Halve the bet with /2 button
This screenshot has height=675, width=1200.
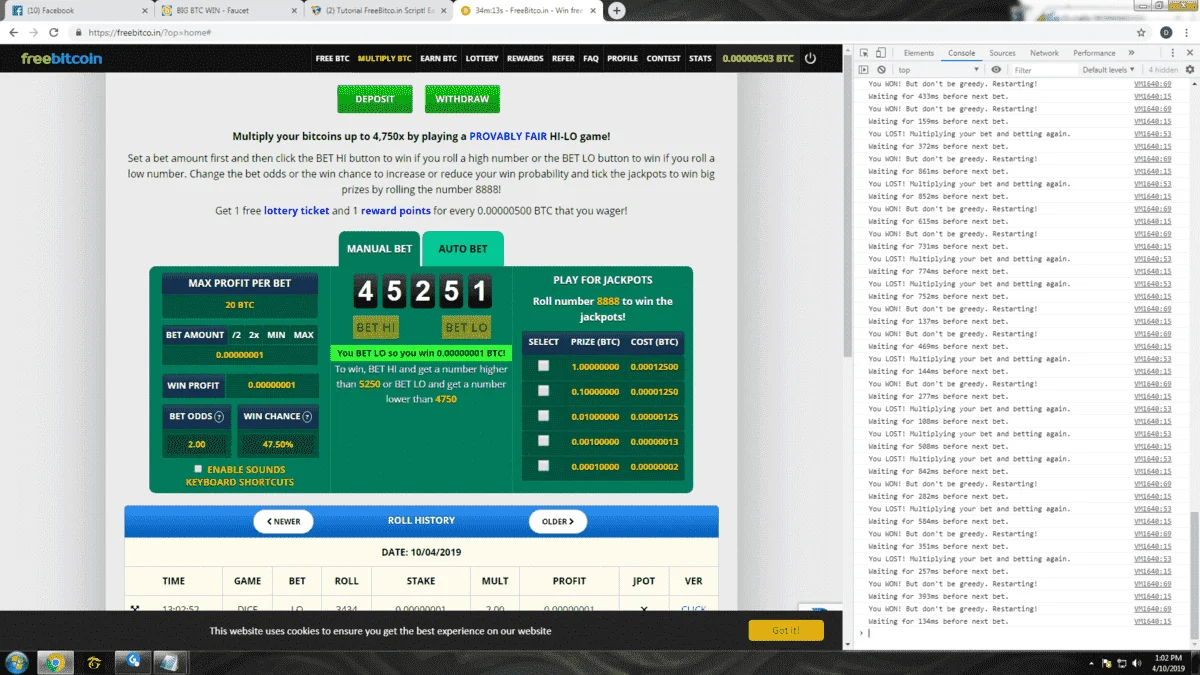point(237,335)
